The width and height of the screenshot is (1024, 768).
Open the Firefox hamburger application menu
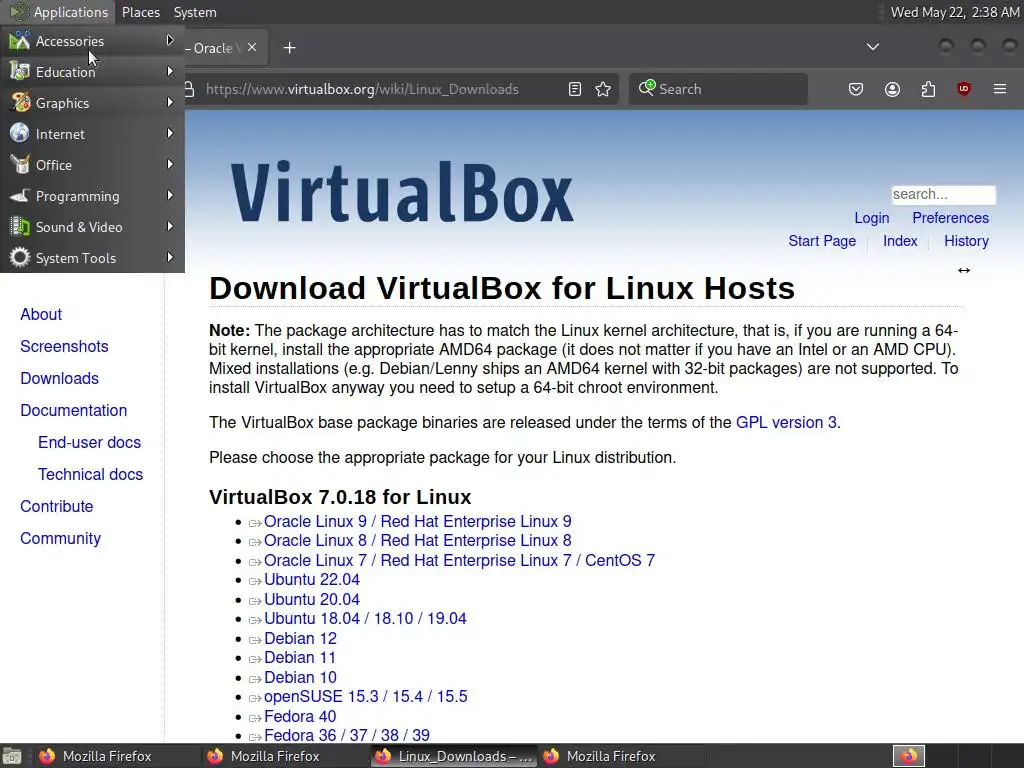(x=1000, y=89)
